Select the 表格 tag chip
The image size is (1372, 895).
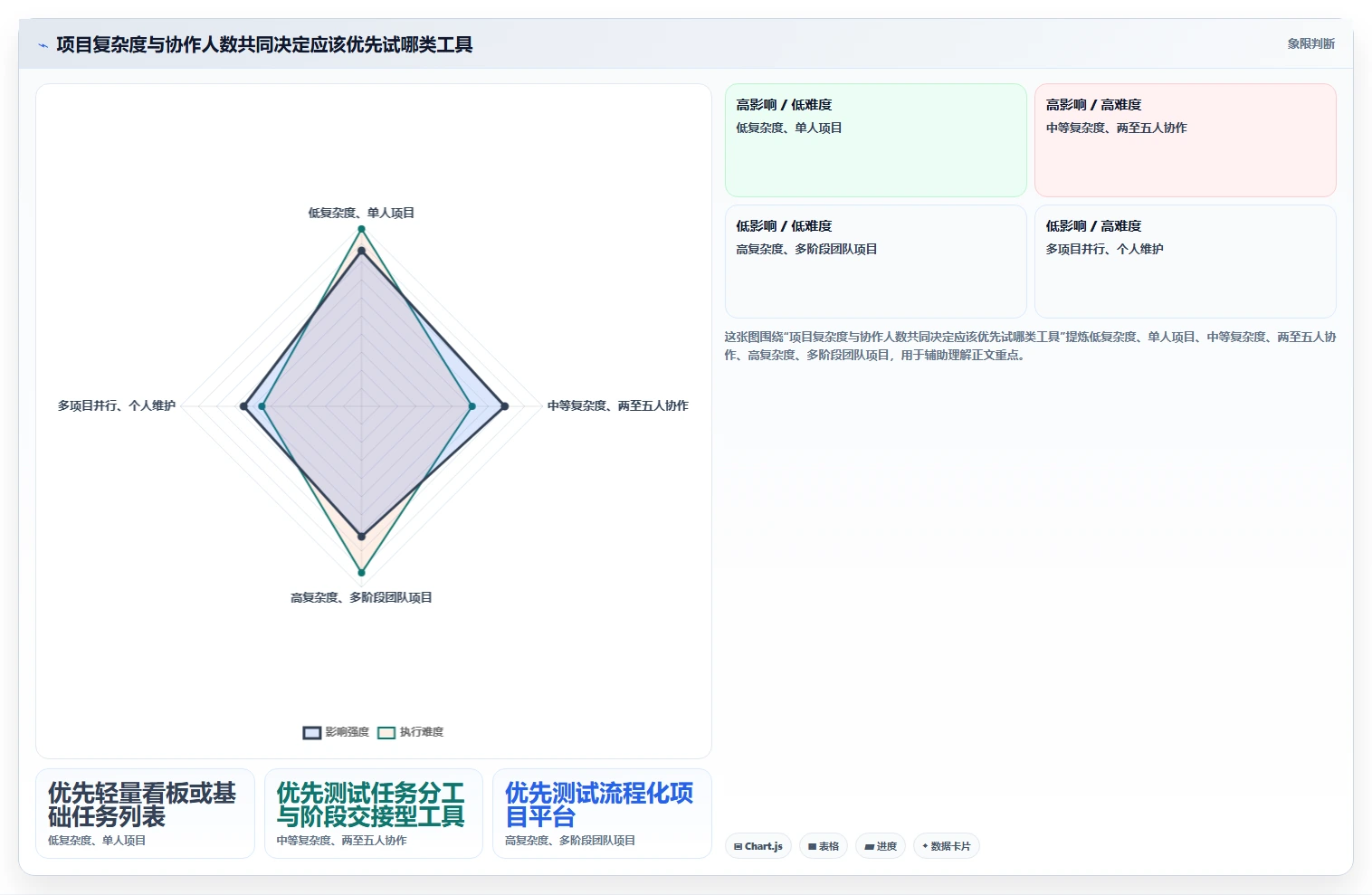pyautogui.click(x=824, y=846)
